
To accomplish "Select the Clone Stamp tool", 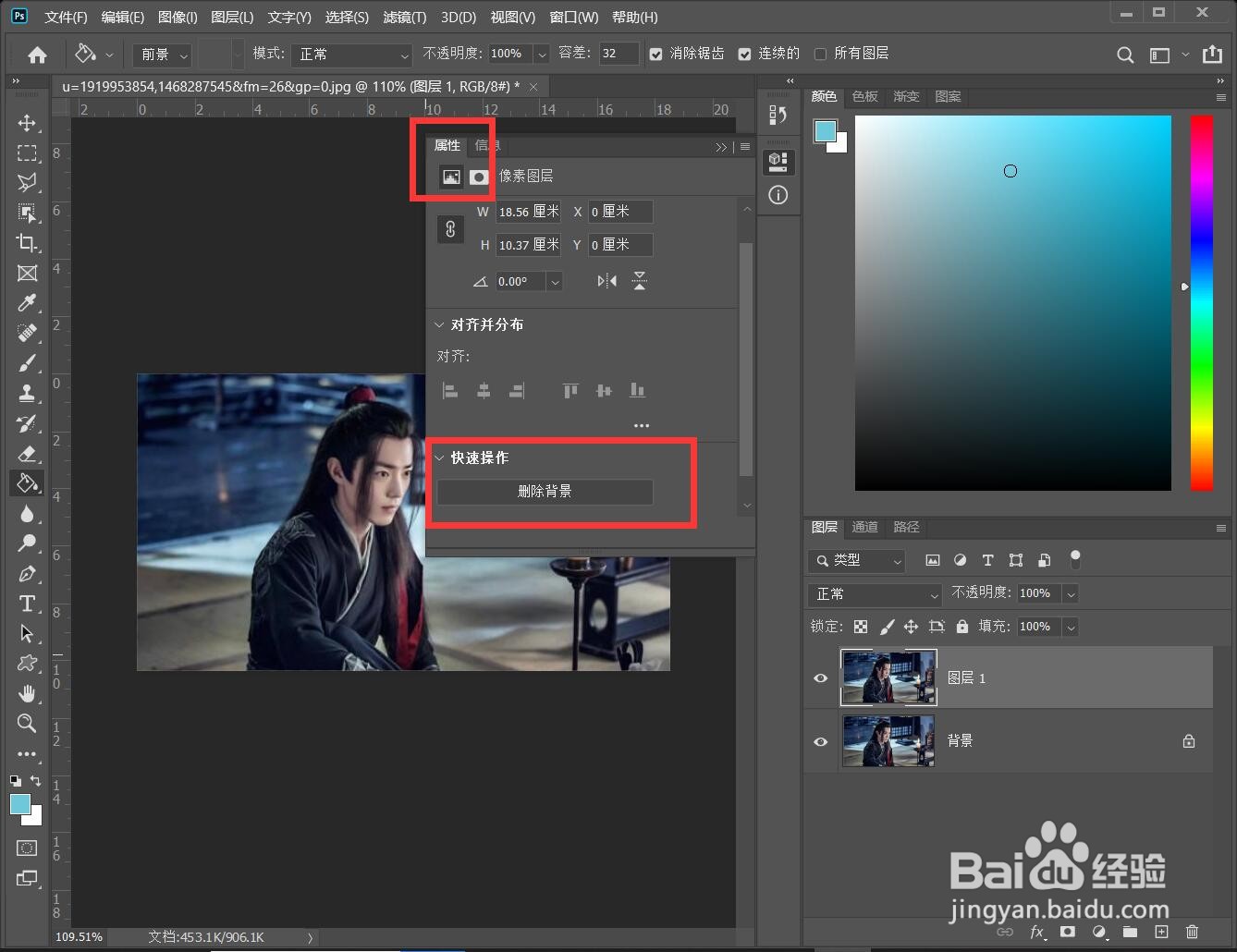I will tap(27, 393).
